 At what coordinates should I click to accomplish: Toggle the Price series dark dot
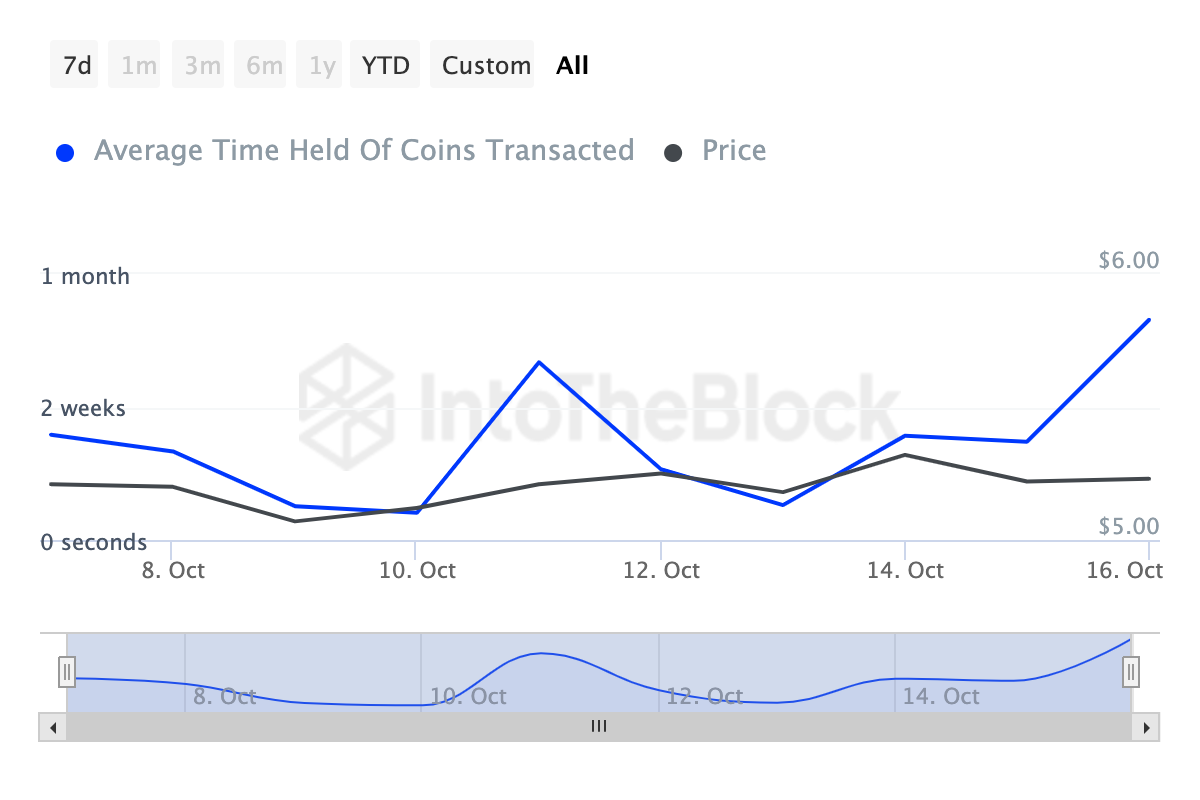pyautogui.click(x=674, y=153)
